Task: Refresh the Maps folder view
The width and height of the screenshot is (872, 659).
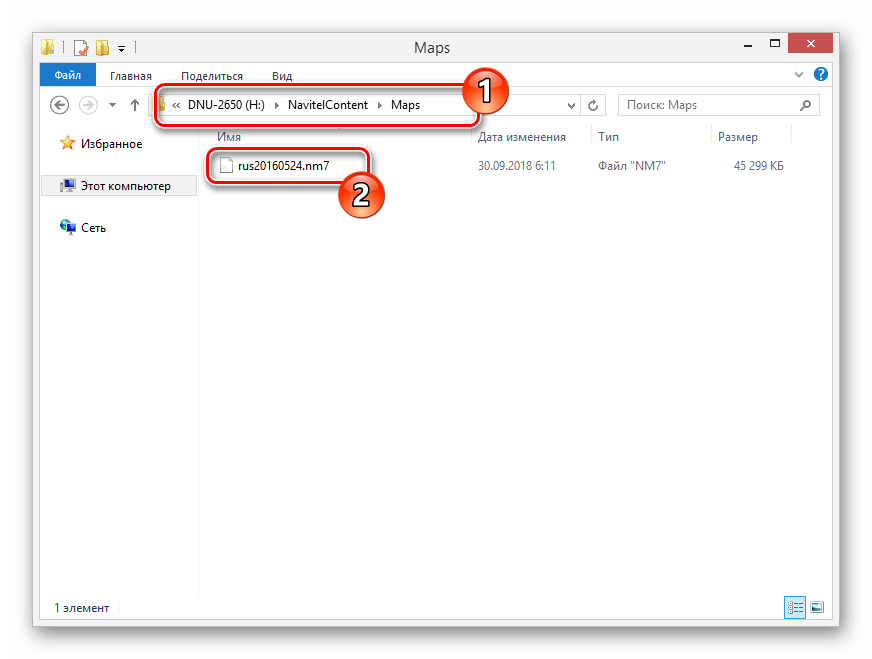Action: [593, 105]
